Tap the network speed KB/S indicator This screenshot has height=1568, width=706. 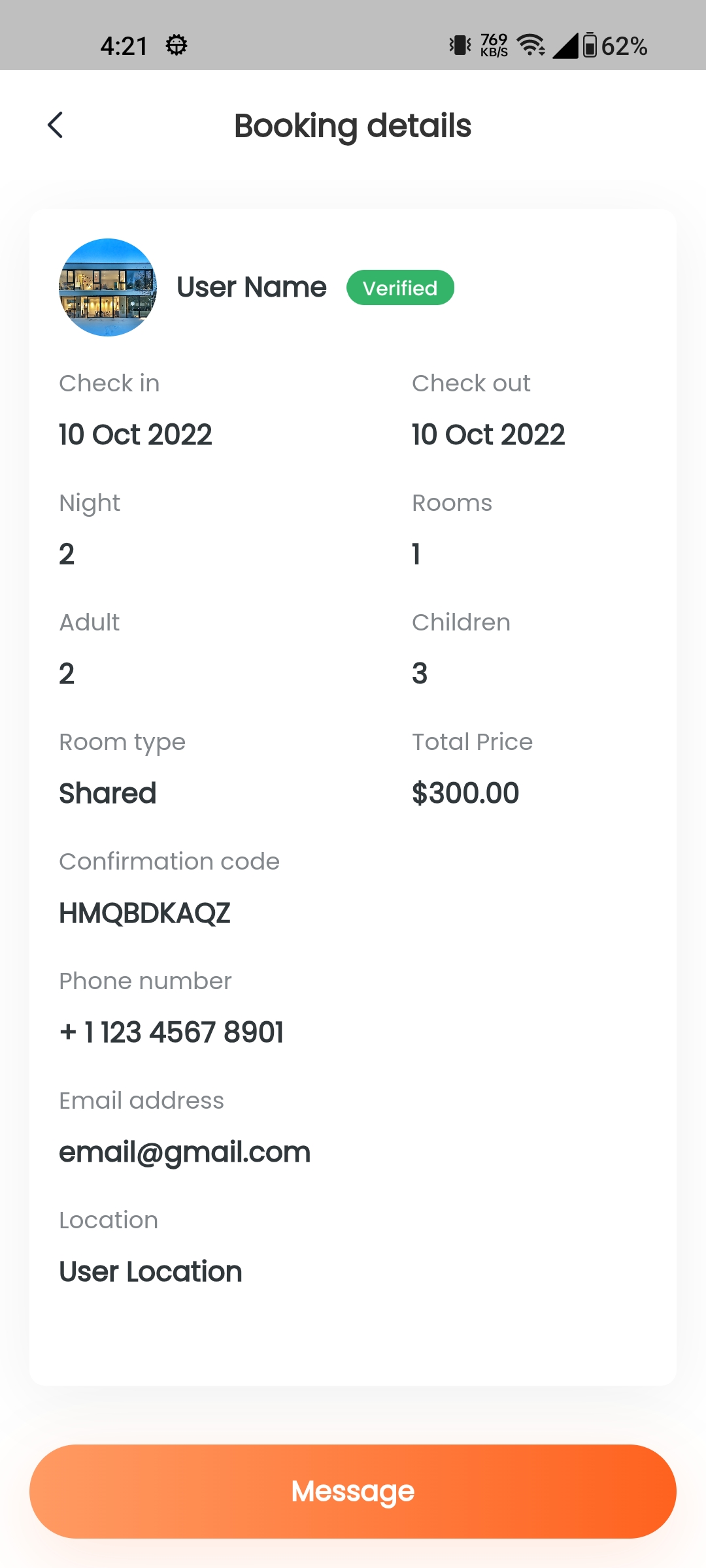coord(494,46)
